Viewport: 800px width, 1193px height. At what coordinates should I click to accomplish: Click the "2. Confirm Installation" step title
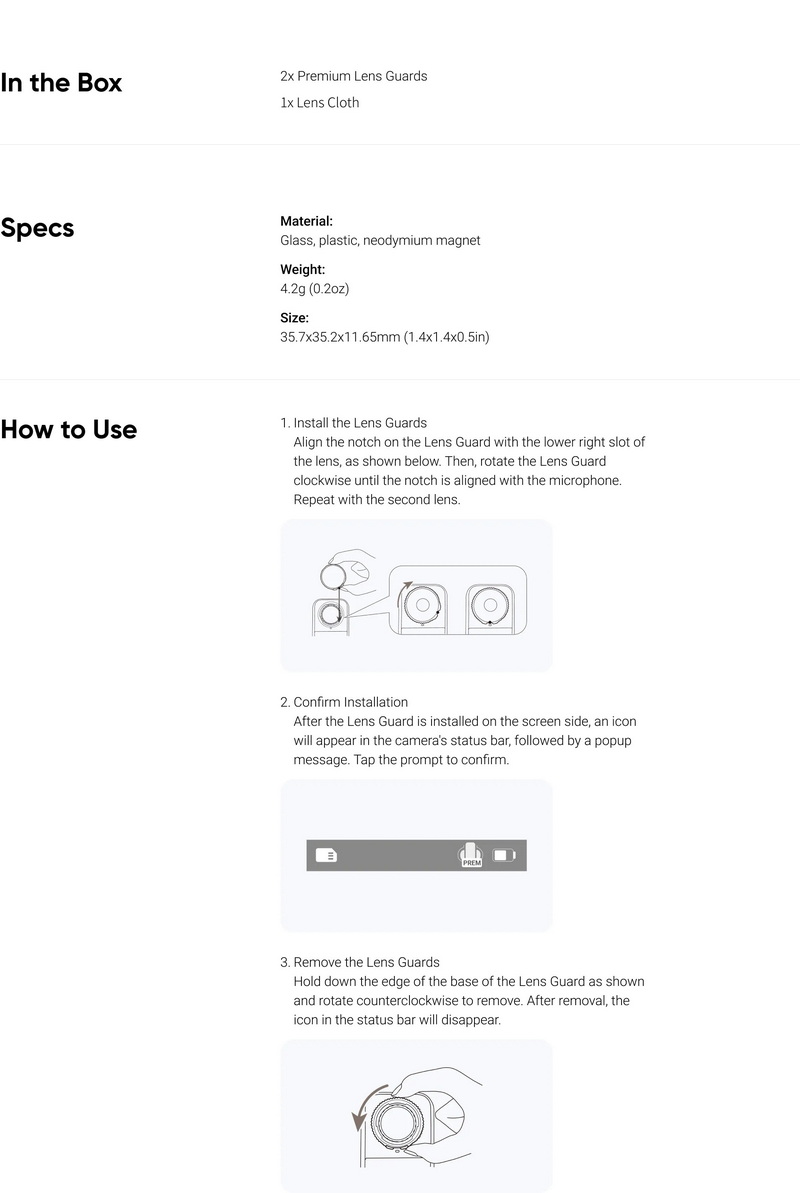344,702
